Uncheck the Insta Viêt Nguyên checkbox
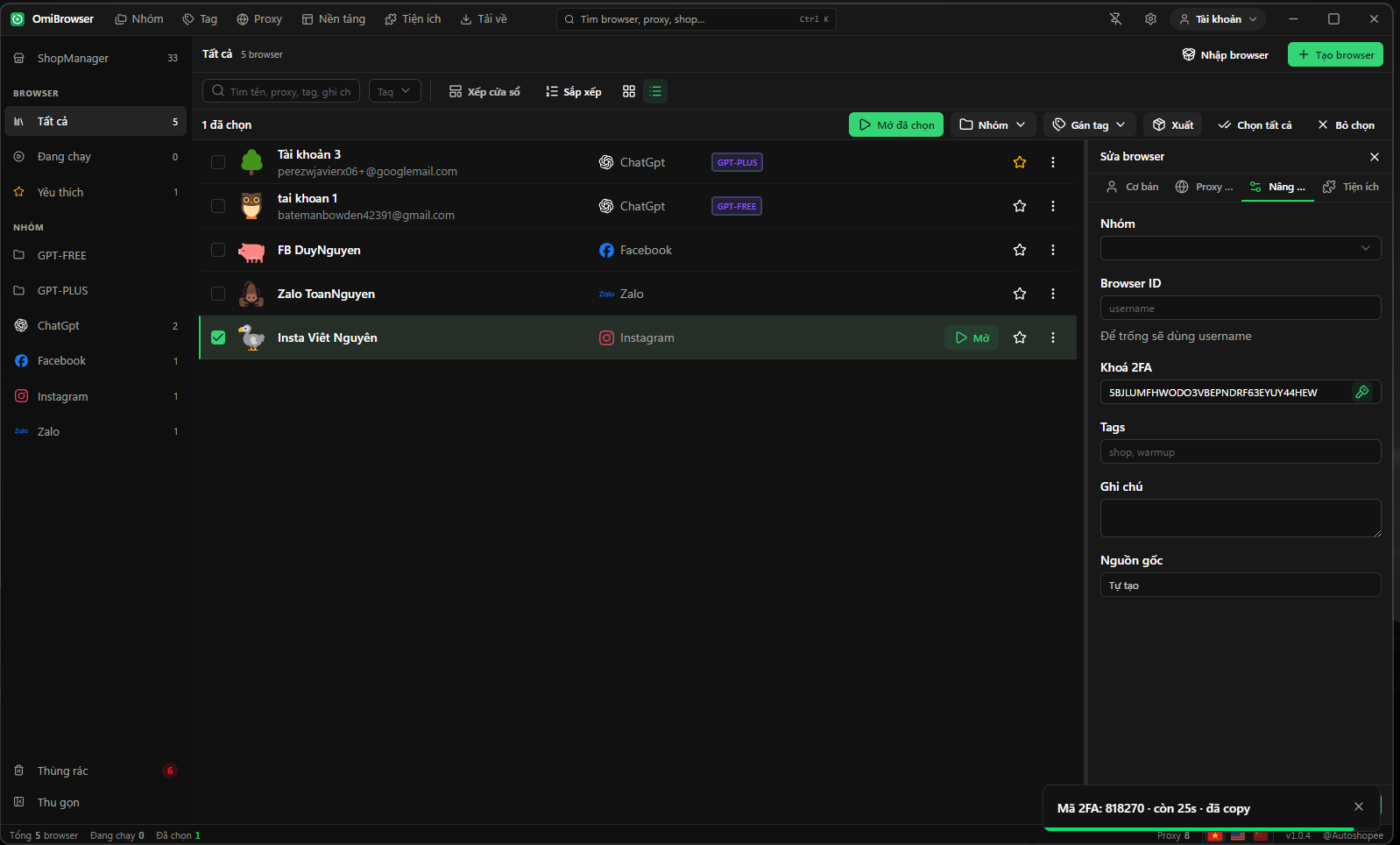Screen dimensions: 1400x845 point(218,337)
